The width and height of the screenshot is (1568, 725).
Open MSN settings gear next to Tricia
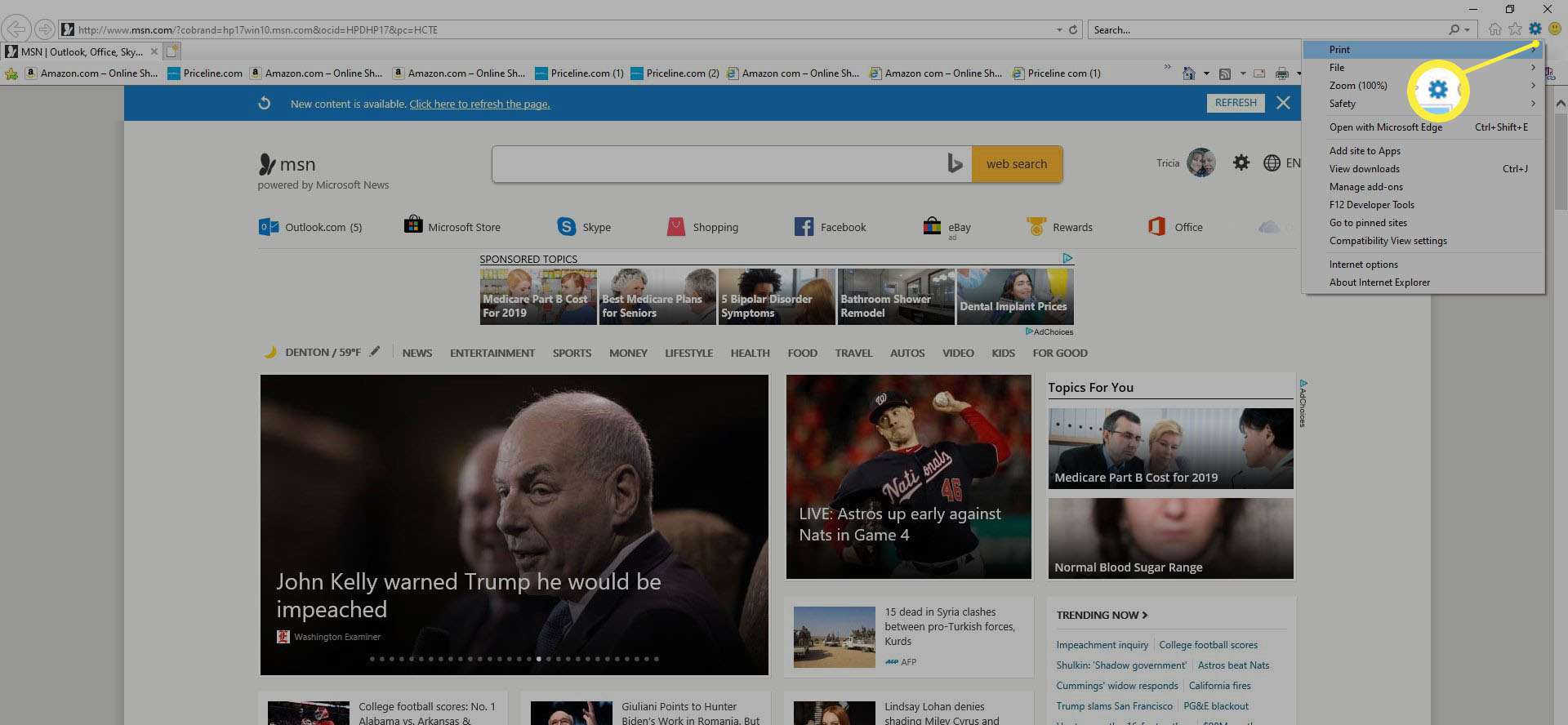pos(1241,162)
